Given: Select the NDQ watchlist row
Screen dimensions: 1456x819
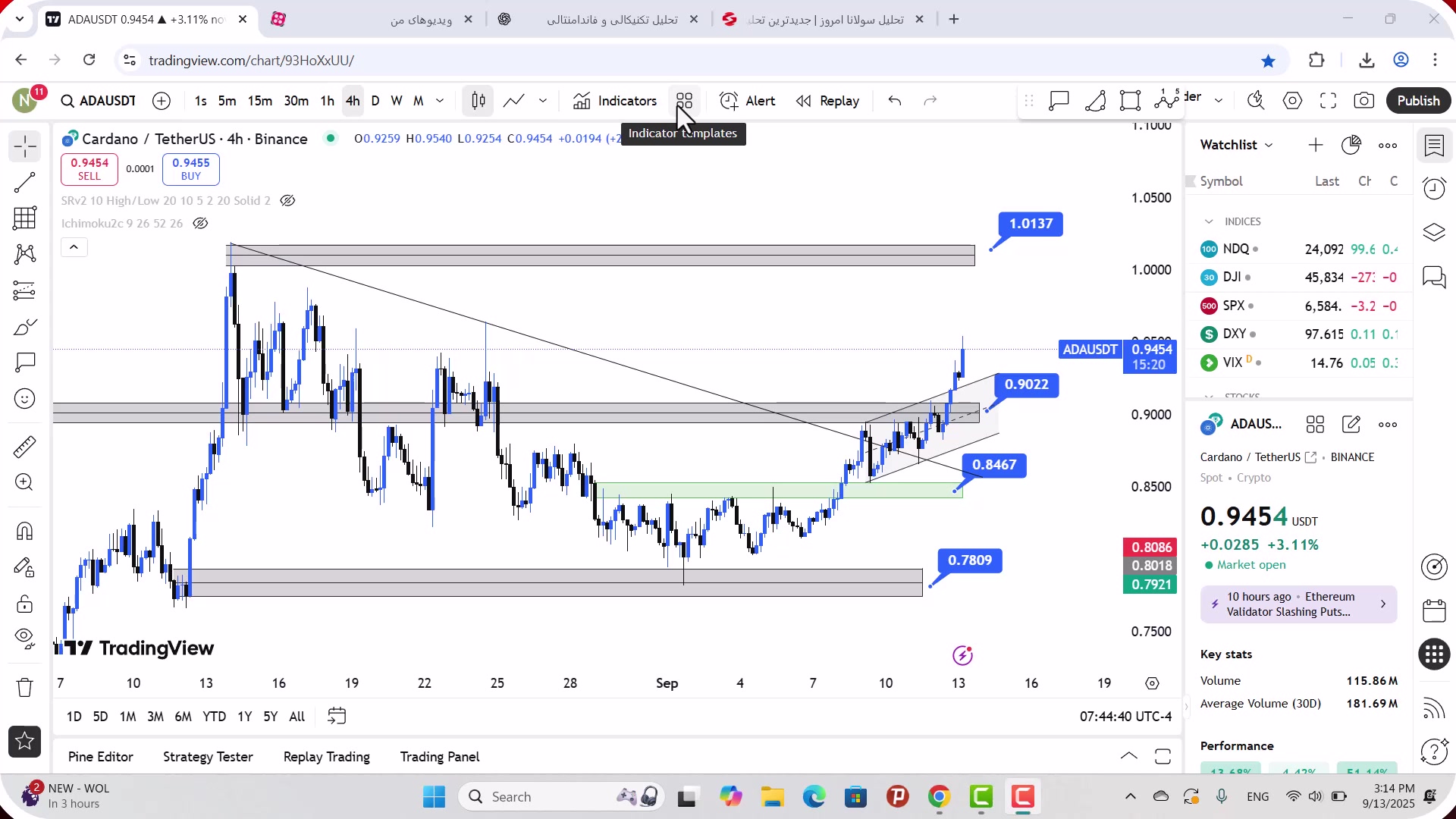Looking at the screenshot, I should click(x=1299, y=249).
